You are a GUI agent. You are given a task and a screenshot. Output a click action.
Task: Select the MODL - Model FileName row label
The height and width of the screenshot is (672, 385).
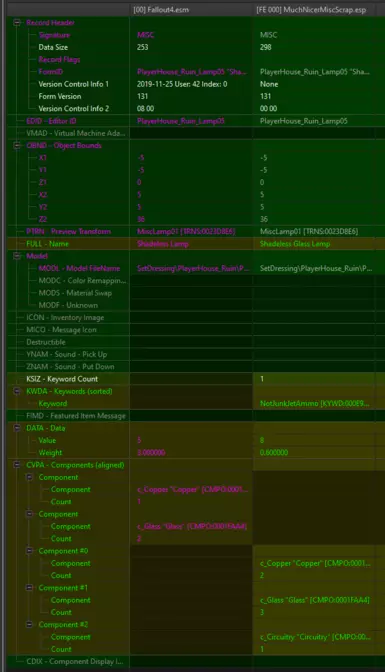coord(79,268)
